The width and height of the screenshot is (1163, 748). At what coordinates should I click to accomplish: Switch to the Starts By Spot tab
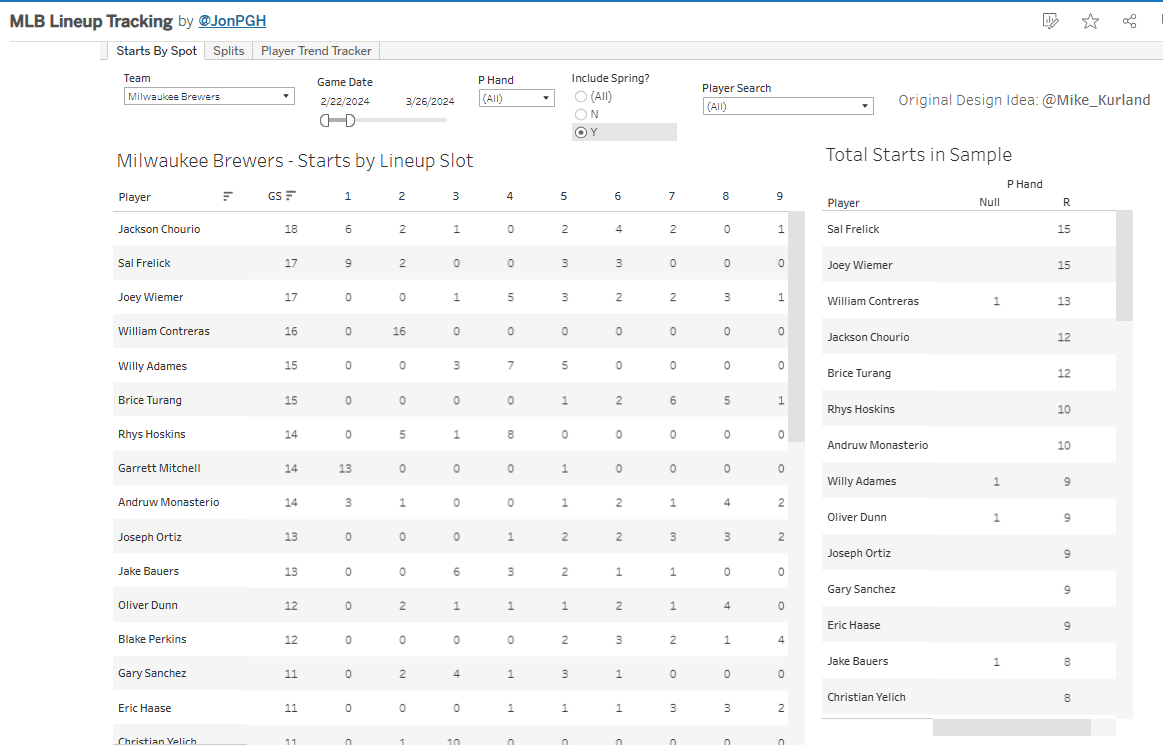(x=157, y=50)
